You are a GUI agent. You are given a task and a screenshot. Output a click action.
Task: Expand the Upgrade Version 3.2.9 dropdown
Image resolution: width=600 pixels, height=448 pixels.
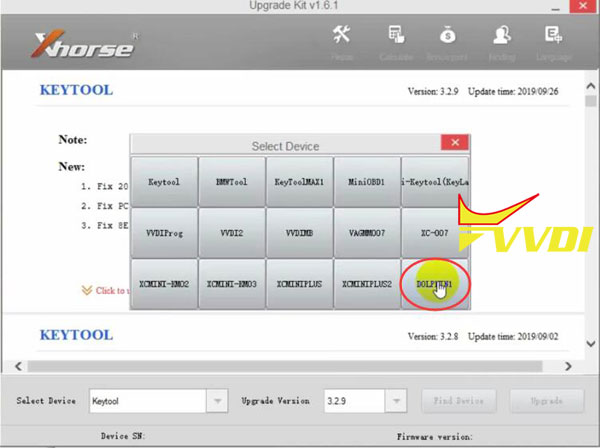pyautogui.click(x=396, y=401)
